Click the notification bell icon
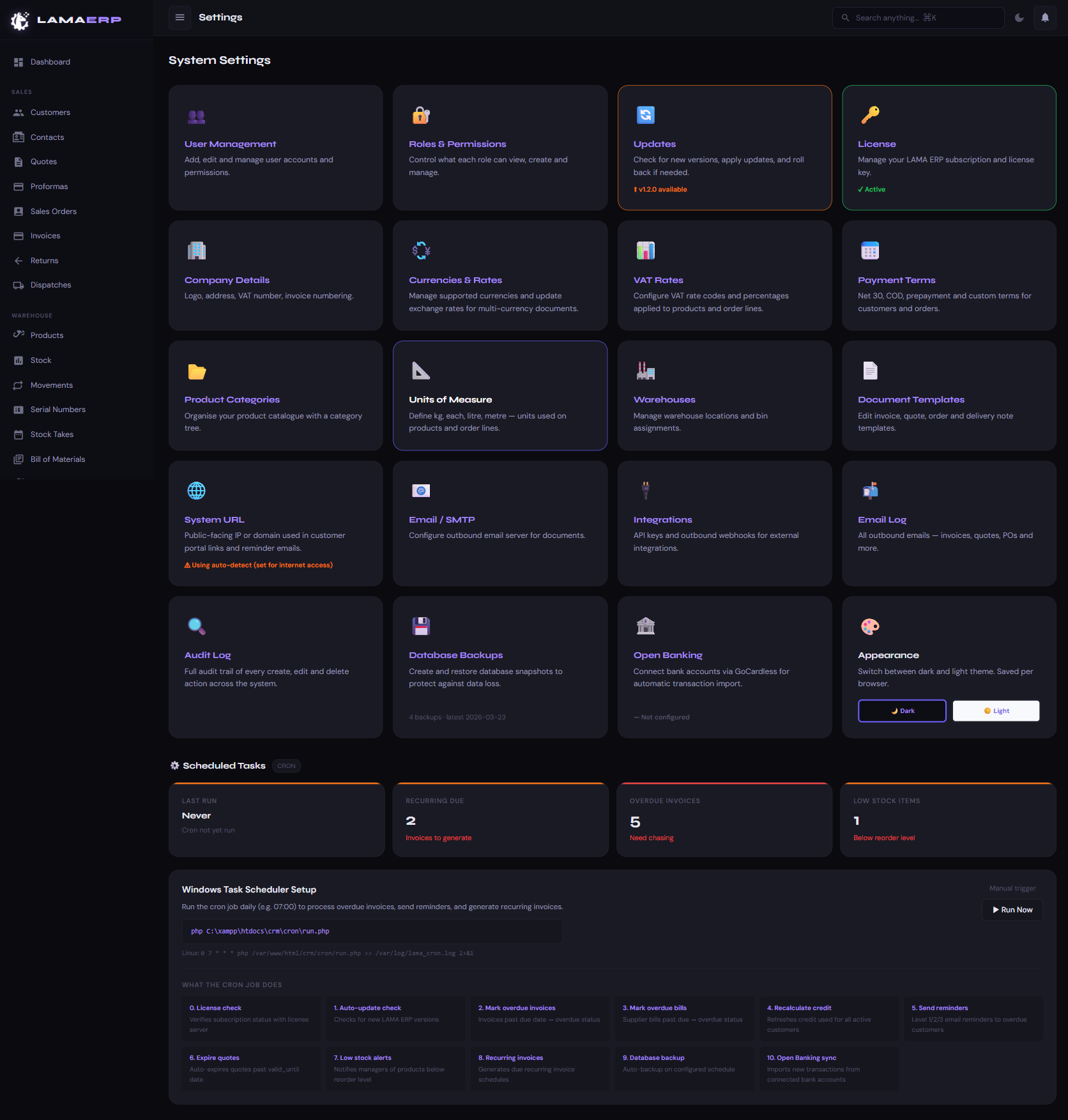Image resolution: width=1068 pixels, height=1120 pixels. (x=1045, y=18)
